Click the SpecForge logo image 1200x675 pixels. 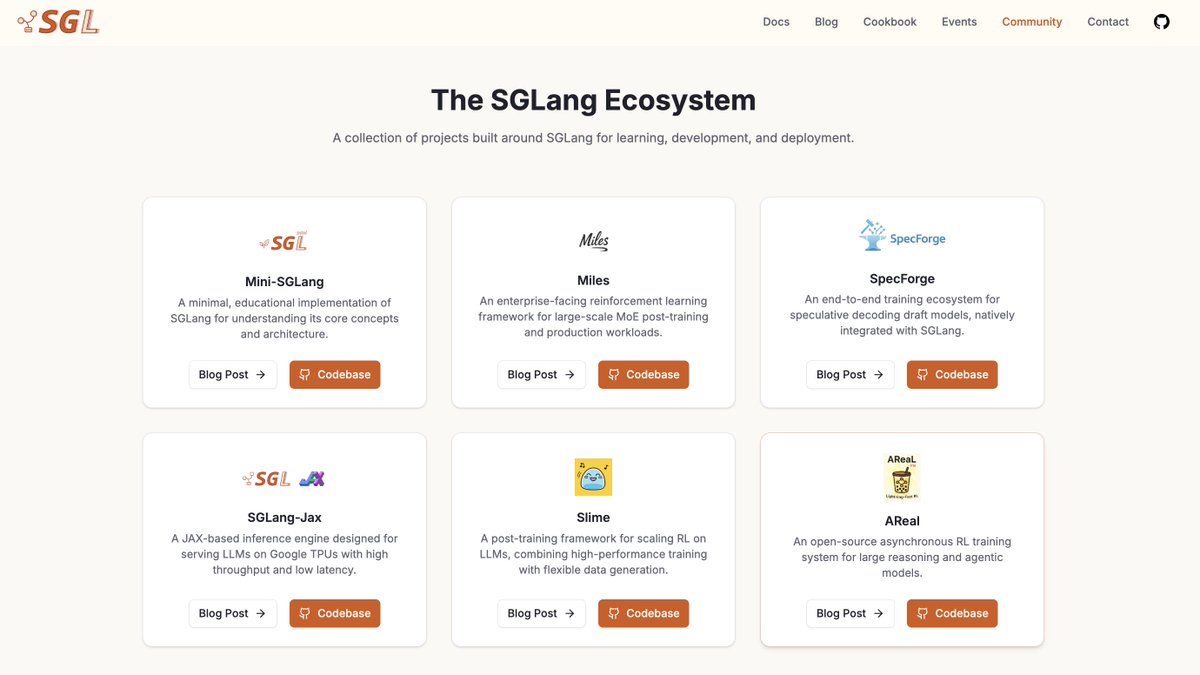902,236
